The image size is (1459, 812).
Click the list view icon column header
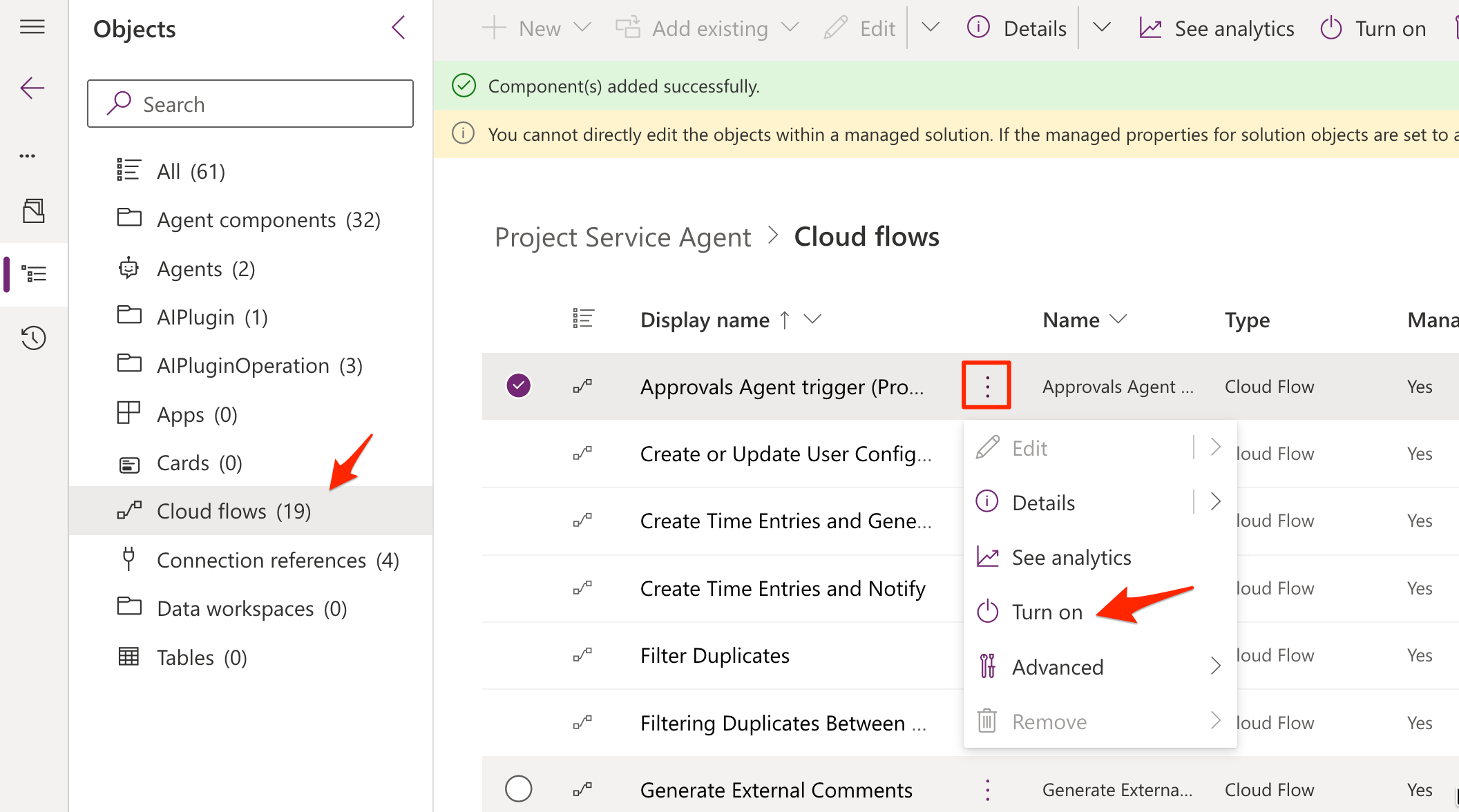click(x=583, y=319)
